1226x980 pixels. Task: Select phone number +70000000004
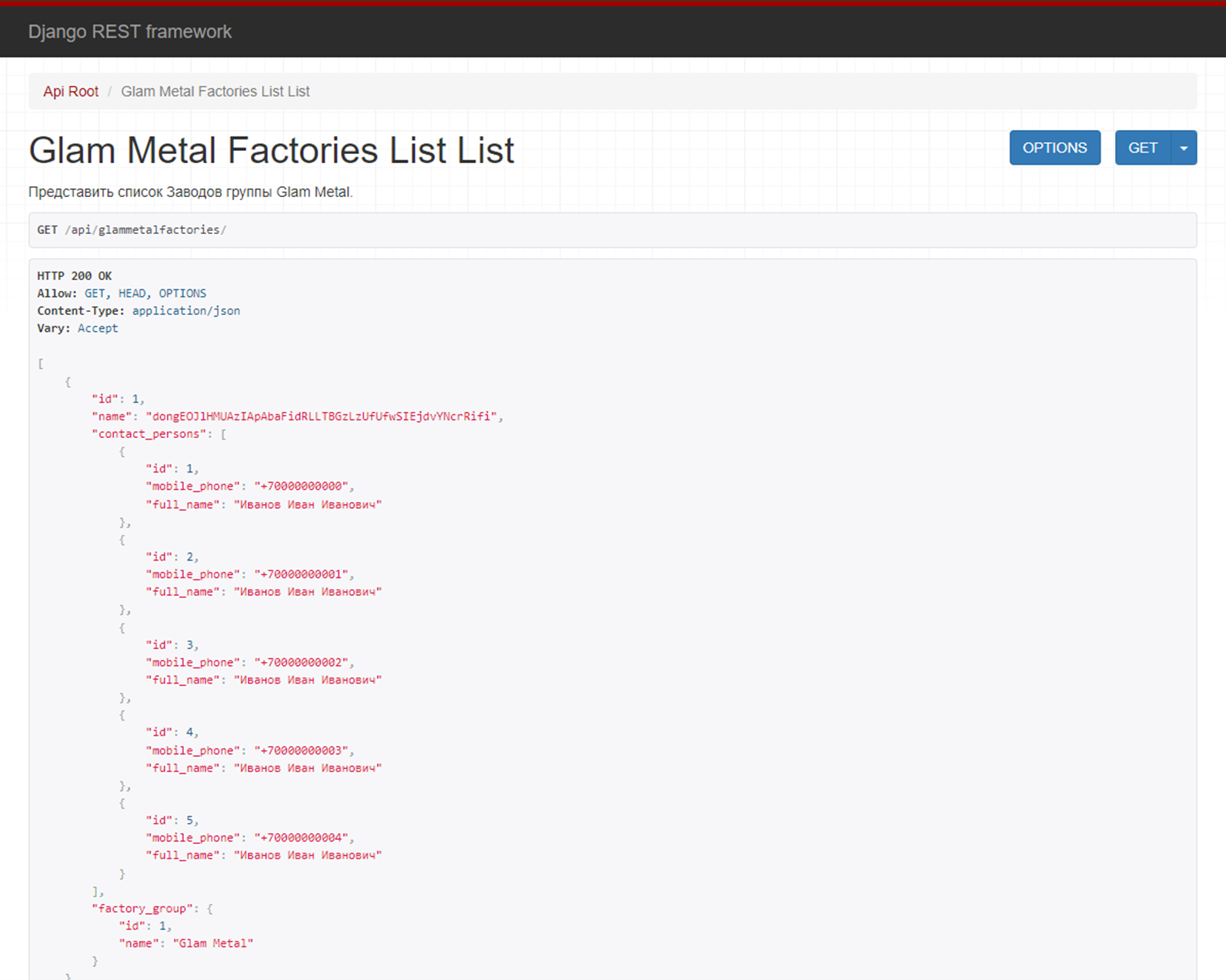[303, 838]
